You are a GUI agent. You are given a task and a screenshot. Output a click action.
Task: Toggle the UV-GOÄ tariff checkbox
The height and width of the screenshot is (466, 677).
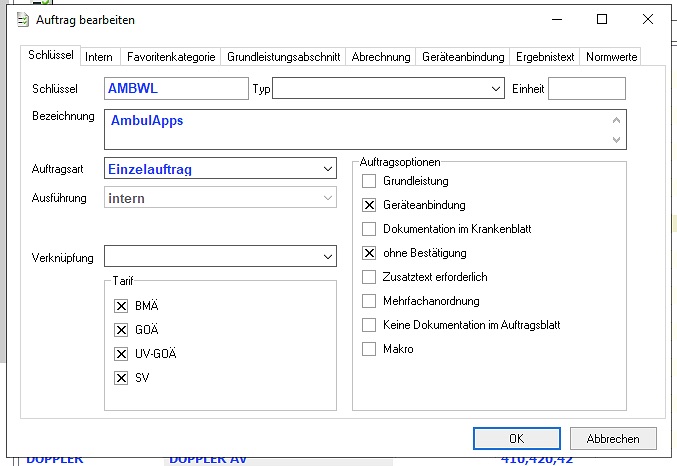[122, 354]
